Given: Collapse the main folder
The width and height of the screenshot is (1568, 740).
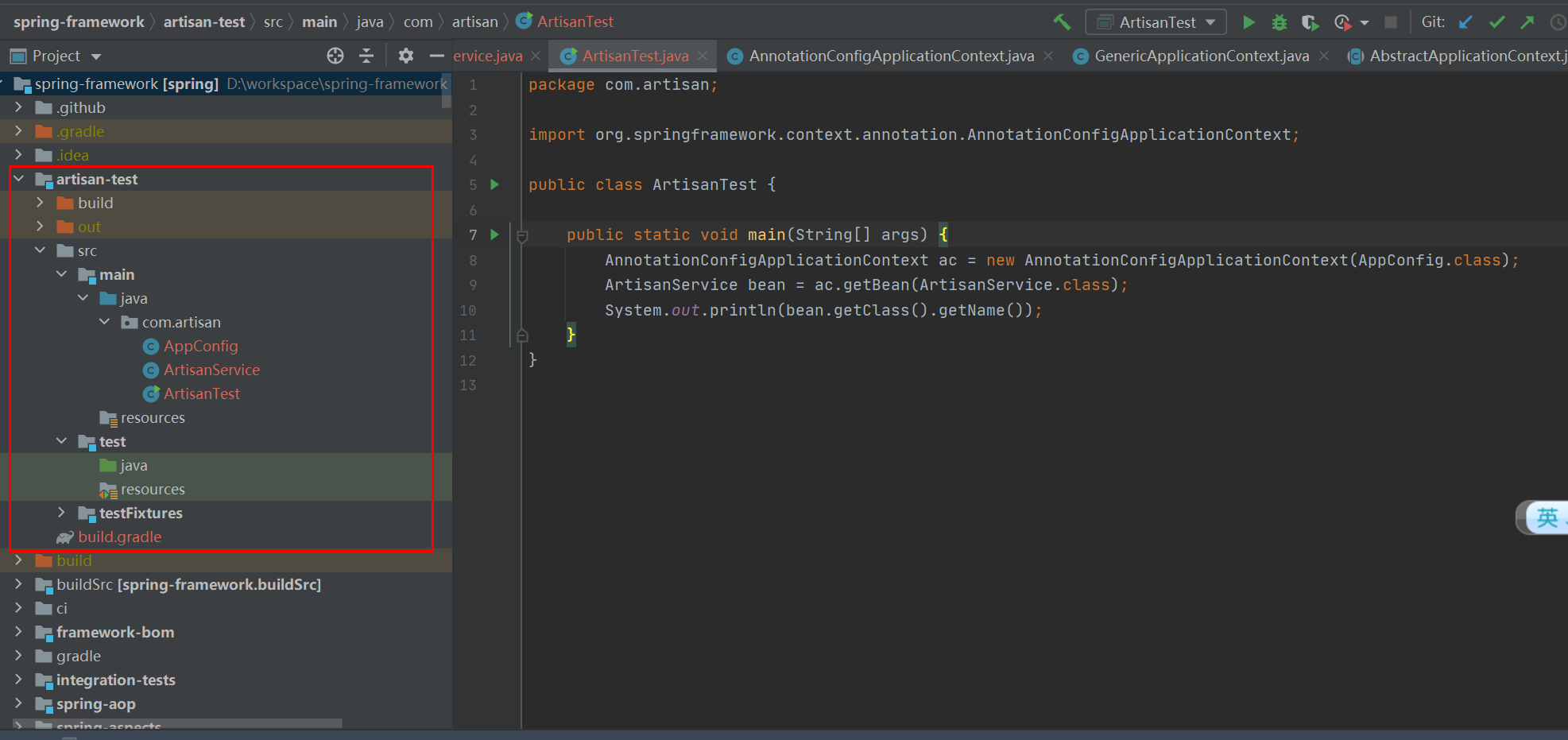Looking at the screenshot, I should [61, 274].
